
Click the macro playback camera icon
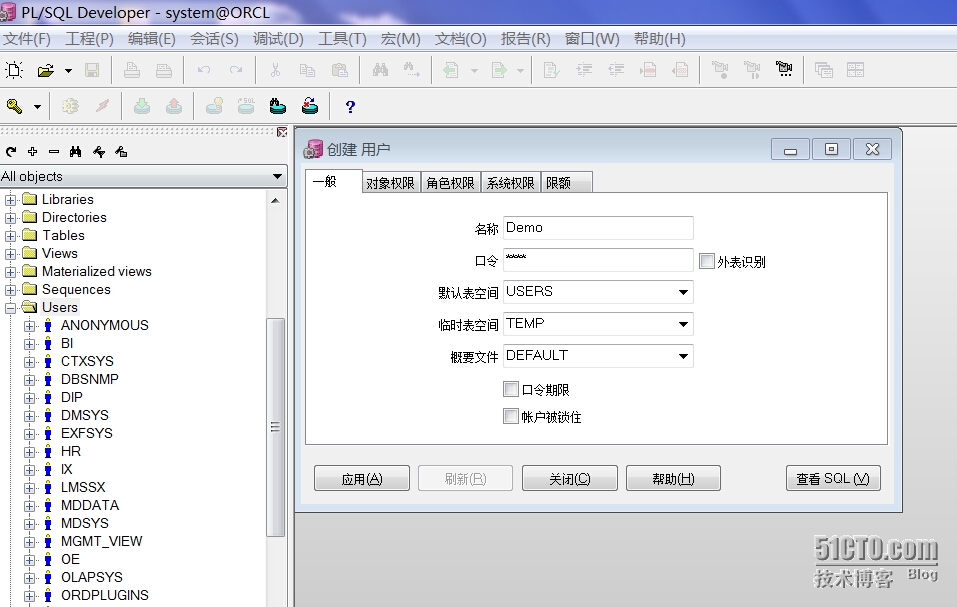tap(784, 69)
